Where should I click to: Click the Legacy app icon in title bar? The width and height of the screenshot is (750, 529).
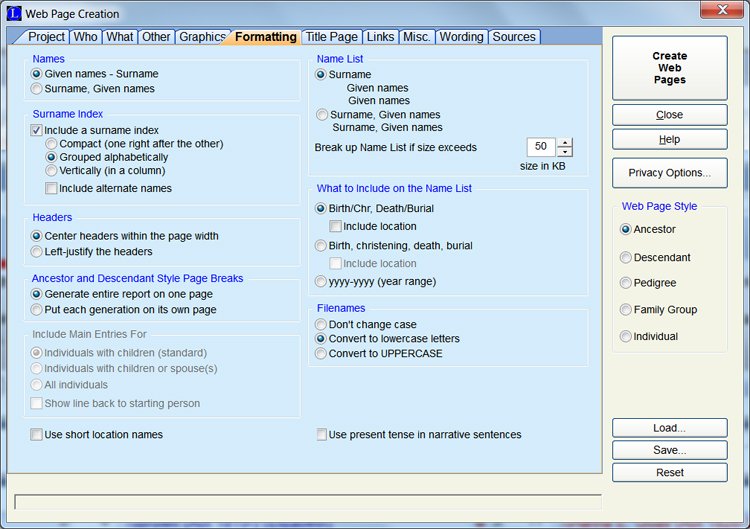[x=14, y=13]
